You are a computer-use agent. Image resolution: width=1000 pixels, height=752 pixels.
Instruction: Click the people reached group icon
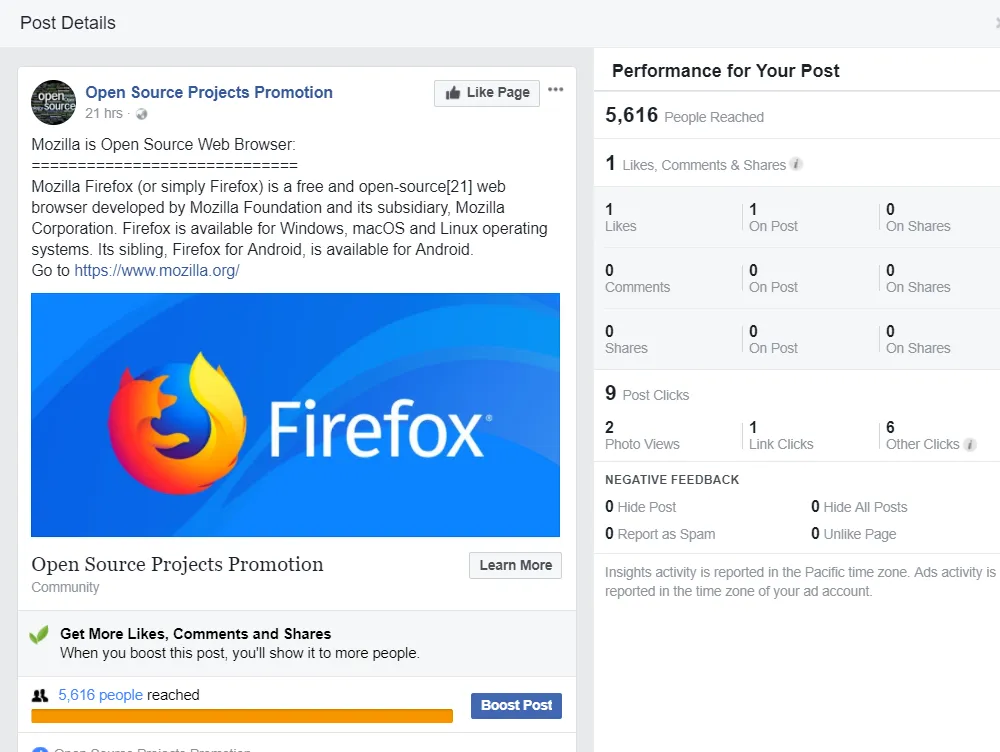click(40, 695)
